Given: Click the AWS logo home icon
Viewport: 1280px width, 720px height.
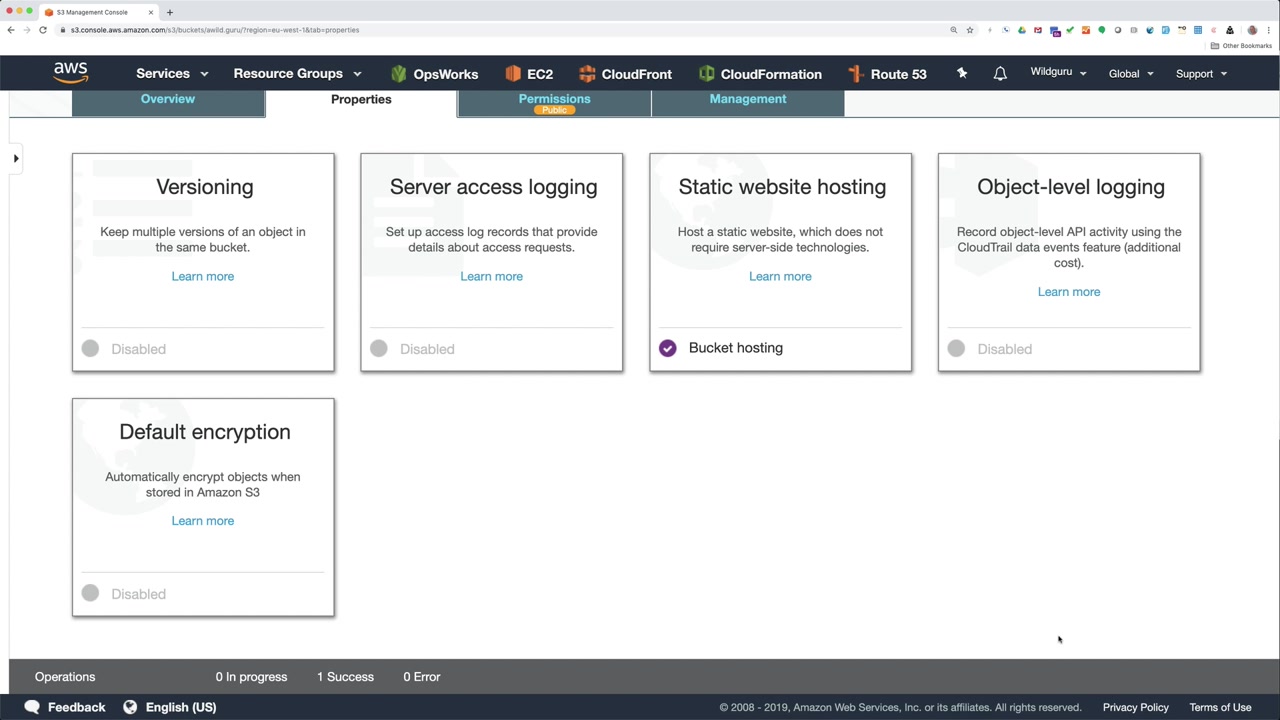Looking at the screenshot, I should coord(71,73).
